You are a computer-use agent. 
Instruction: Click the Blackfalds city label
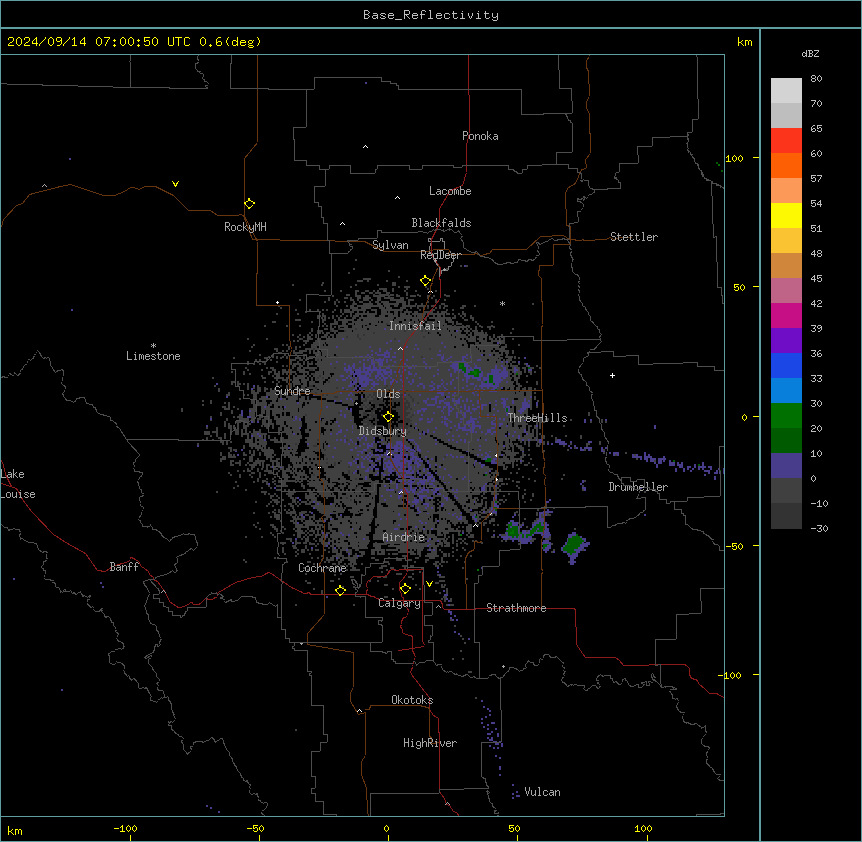[x=441, y=223]
